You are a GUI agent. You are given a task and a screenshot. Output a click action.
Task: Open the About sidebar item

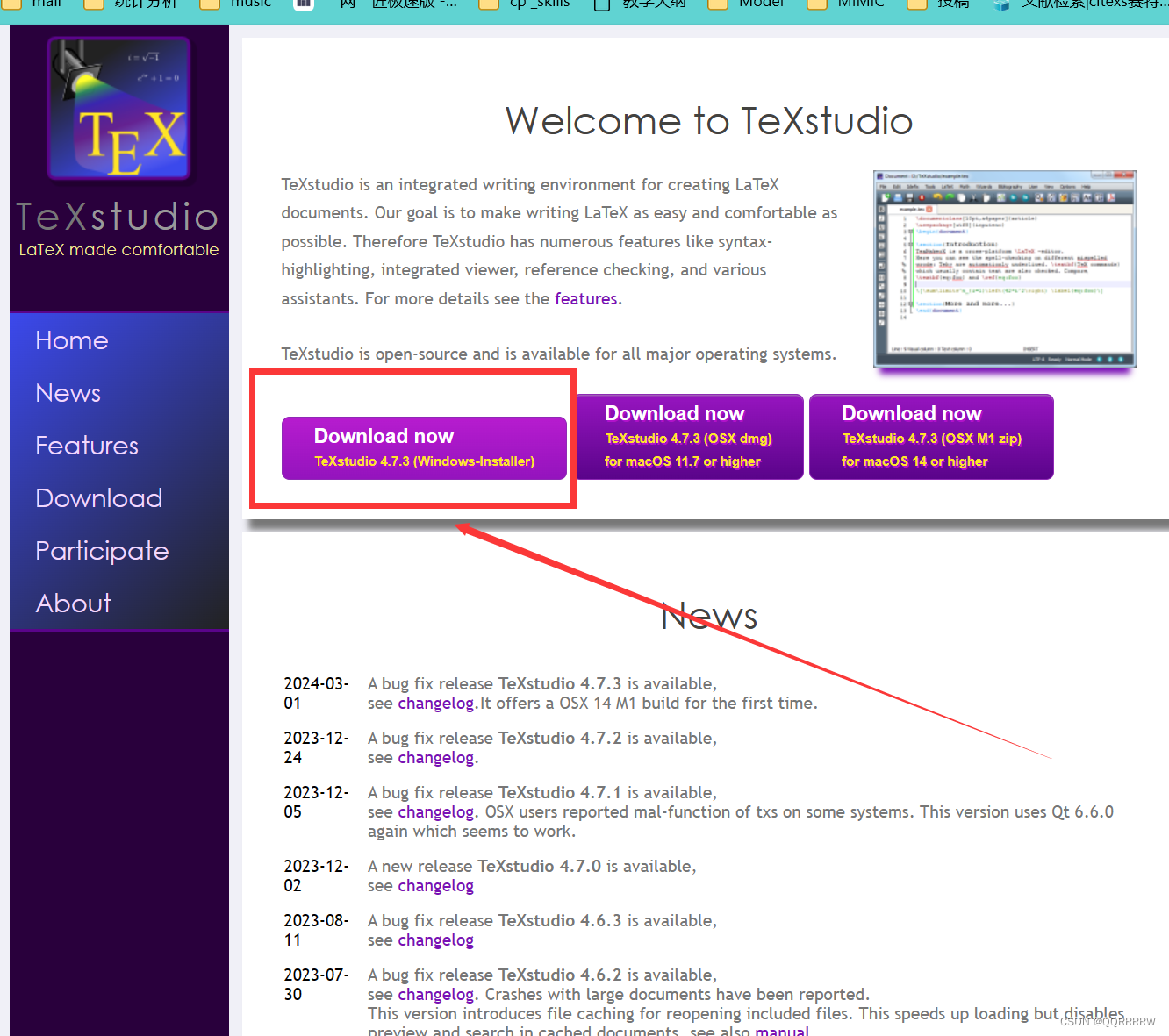[74, 604]
